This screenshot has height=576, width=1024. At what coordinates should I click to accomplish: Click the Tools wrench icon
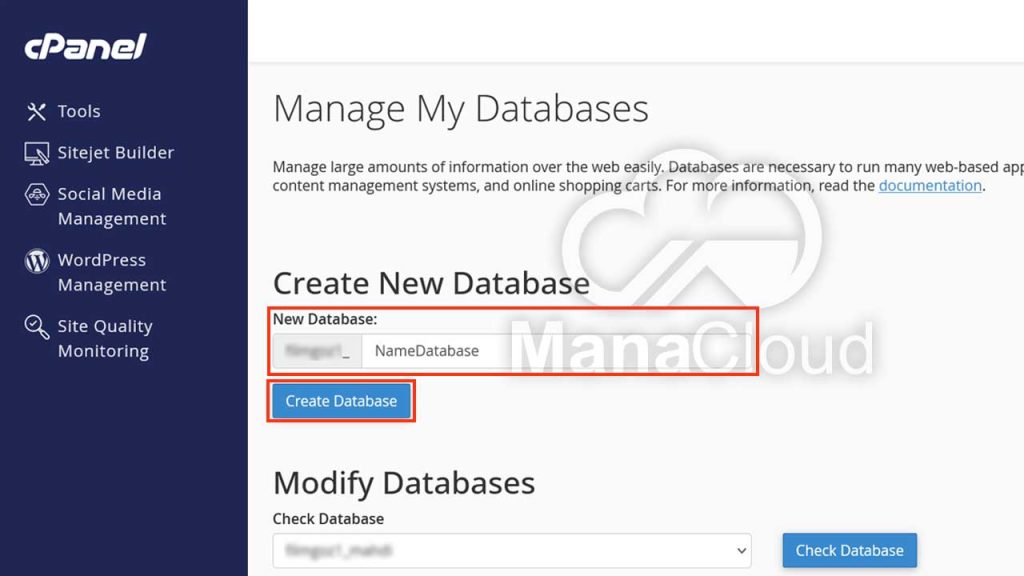(x=37, y=112)
